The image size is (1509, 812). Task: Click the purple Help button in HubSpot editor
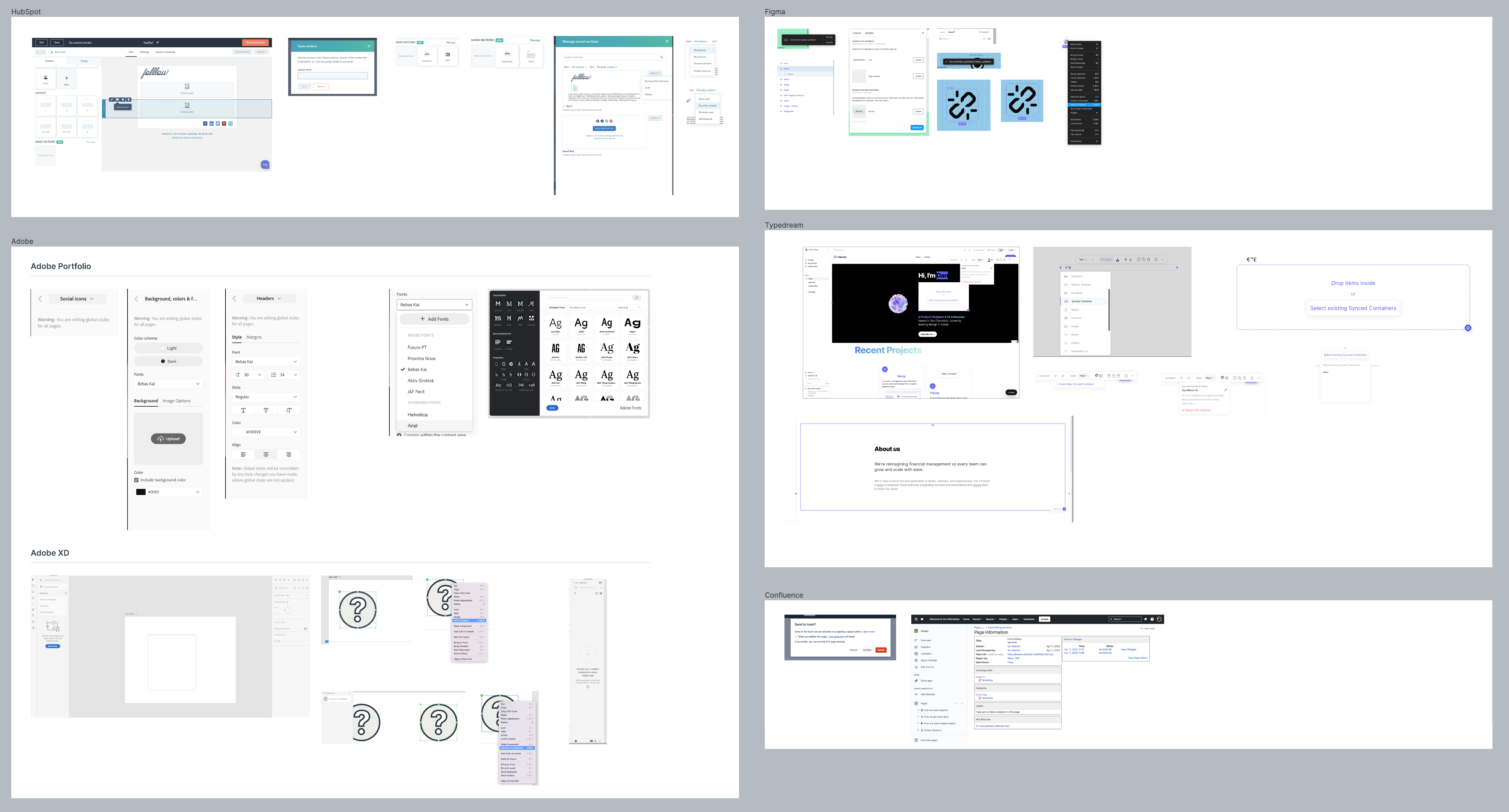pos(265,164)
